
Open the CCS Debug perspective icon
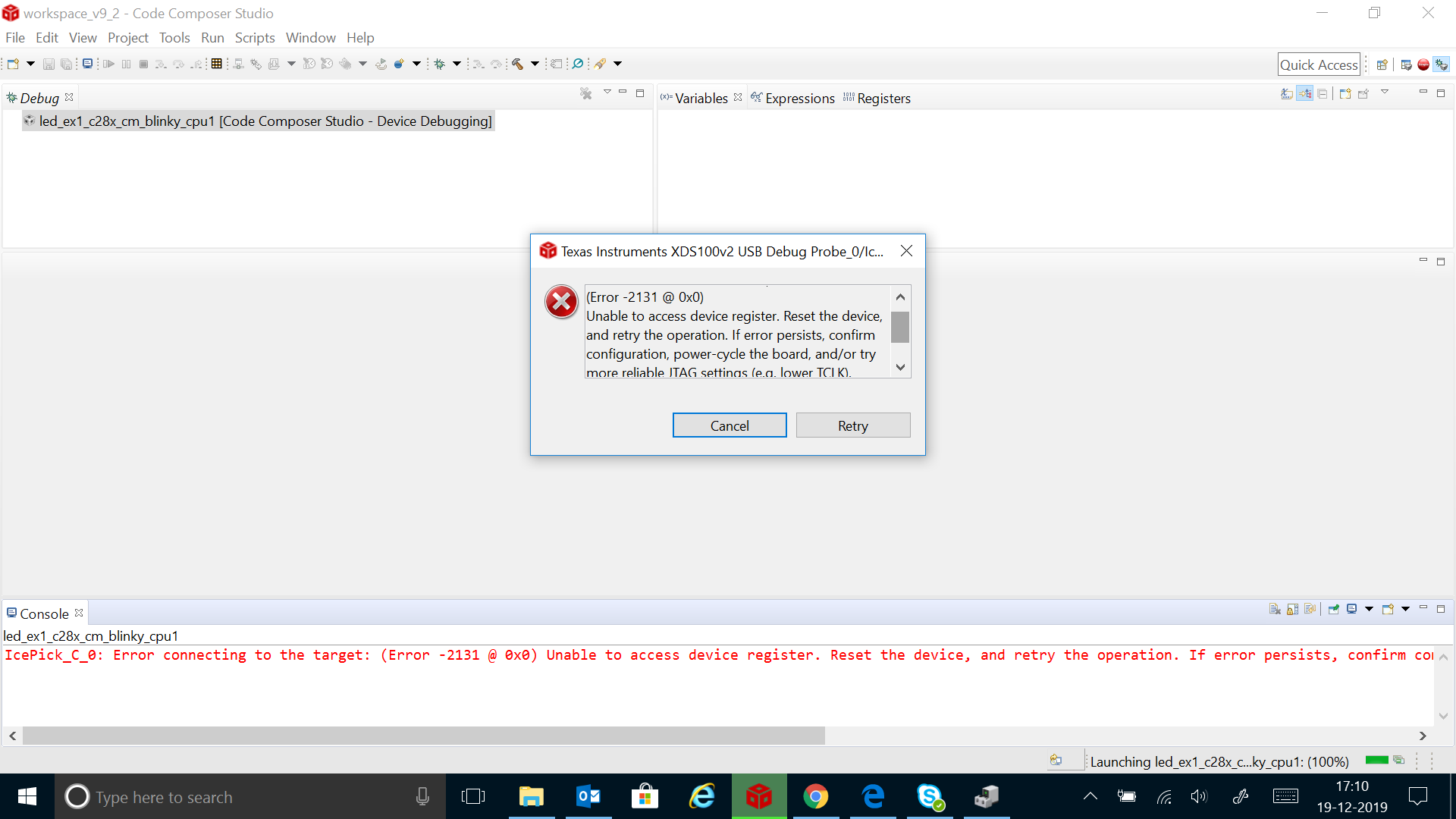point(1441,64)
